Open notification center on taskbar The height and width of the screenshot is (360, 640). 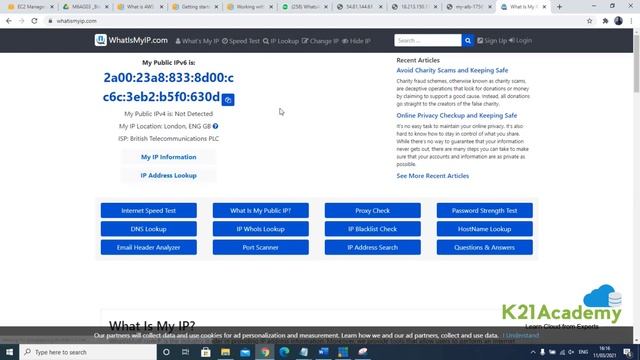pos(627,352)
